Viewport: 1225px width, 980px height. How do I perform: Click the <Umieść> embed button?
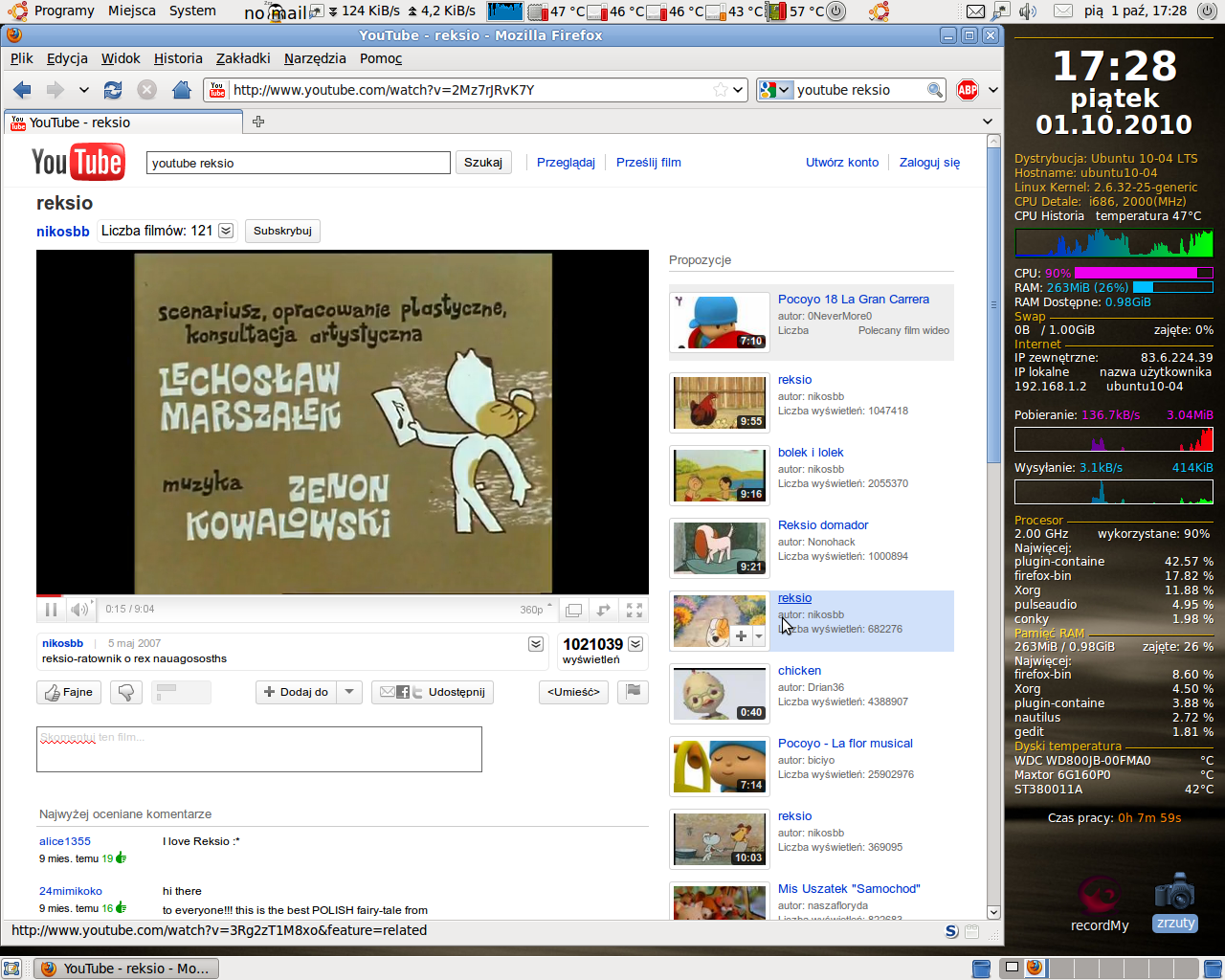[x=573, y=692]
